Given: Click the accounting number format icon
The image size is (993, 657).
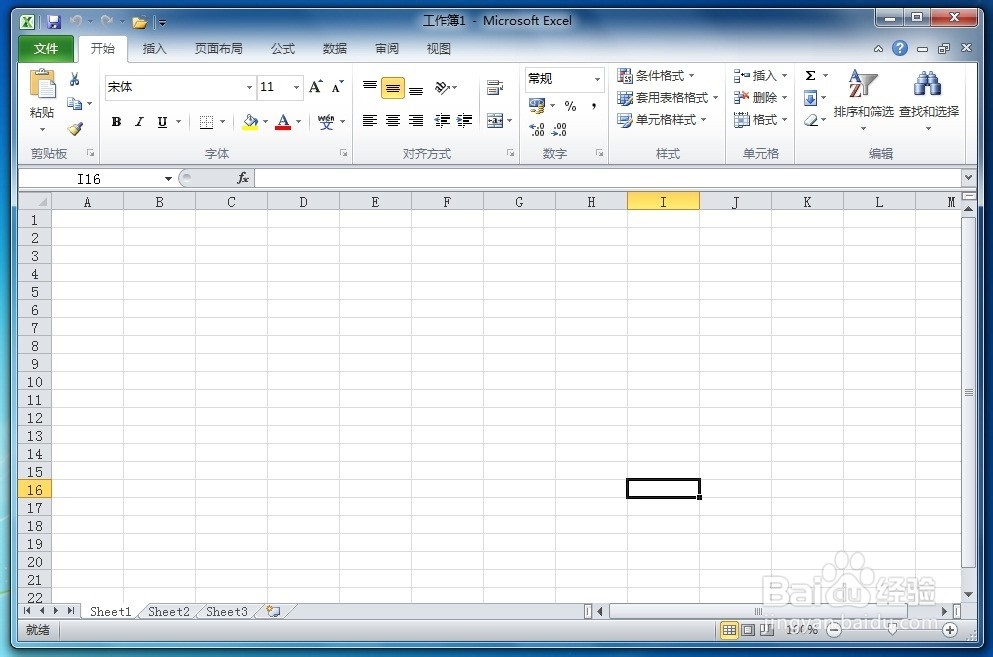Looking at the screenshot, I should (537, 105).
